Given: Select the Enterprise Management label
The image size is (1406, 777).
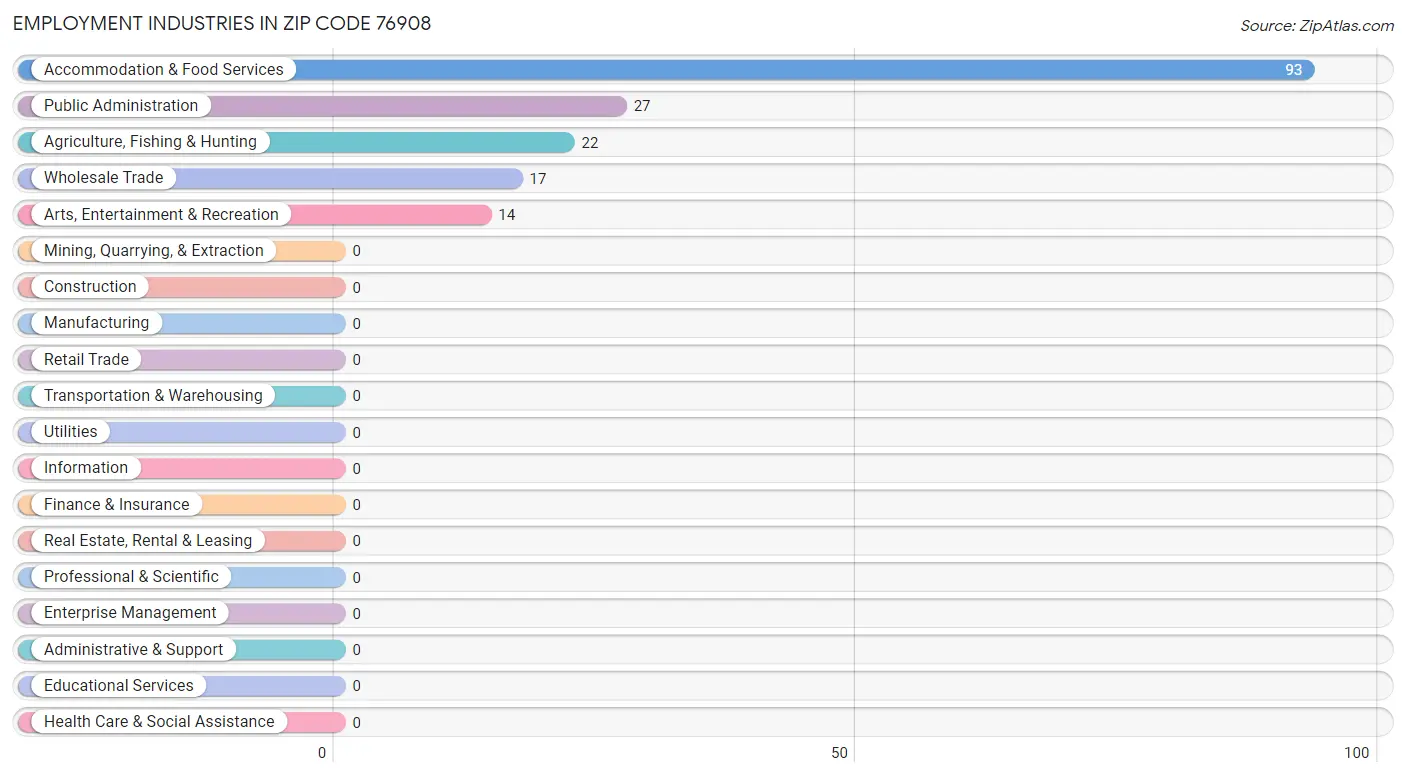Looking at the screenshot, I should (130, 613).
